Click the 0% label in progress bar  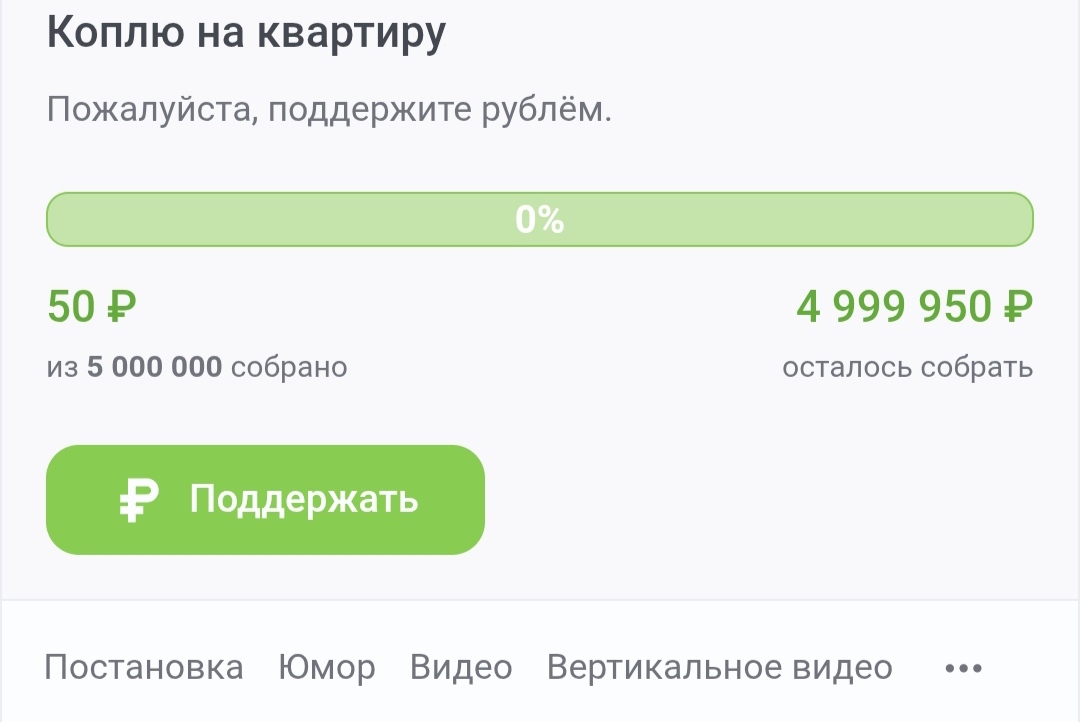point(540,219)
